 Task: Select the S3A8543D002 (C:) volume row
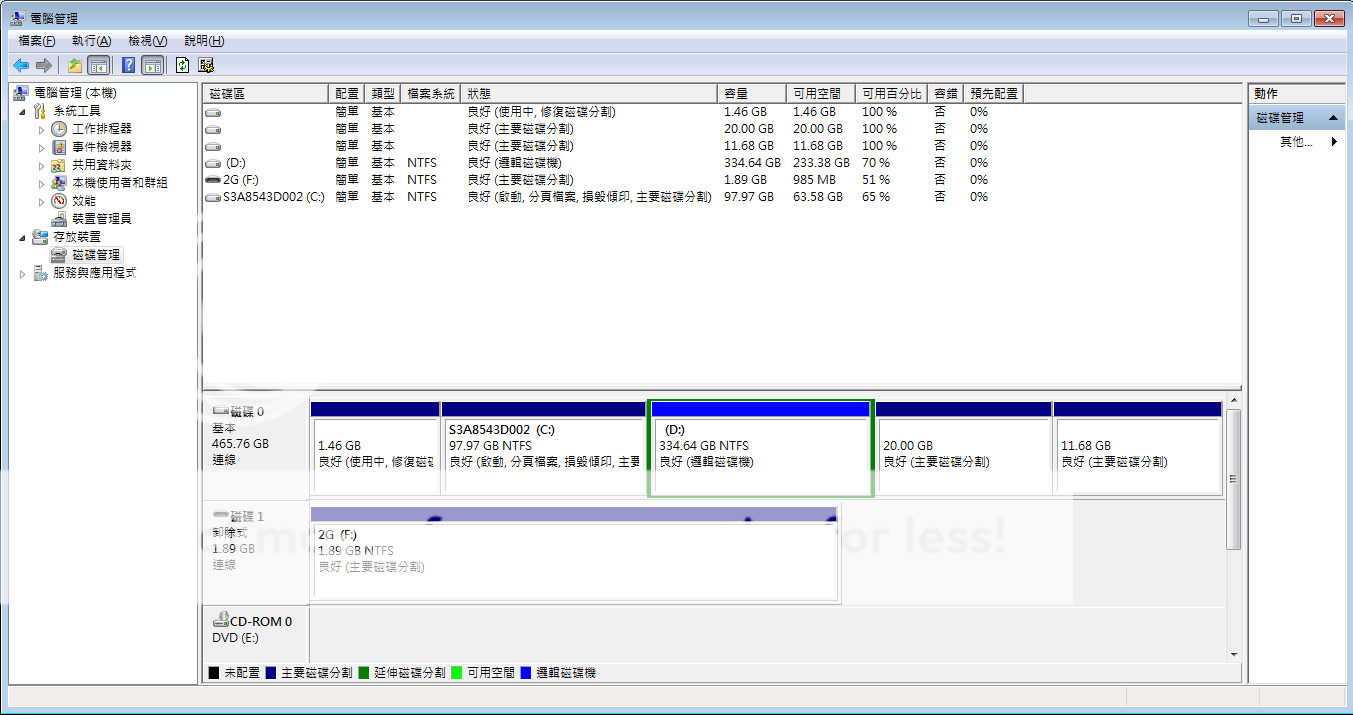coord(273,197)
